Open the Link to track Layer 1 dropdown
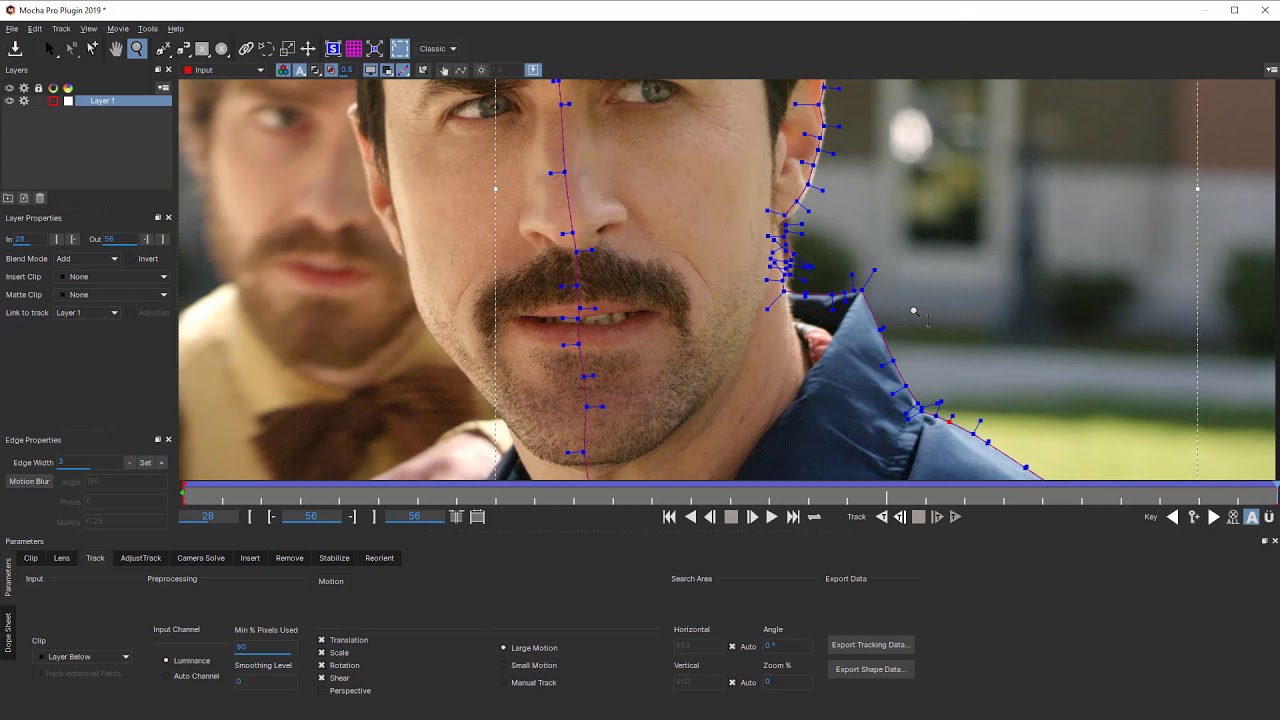1280x720 pixels. 87,313
